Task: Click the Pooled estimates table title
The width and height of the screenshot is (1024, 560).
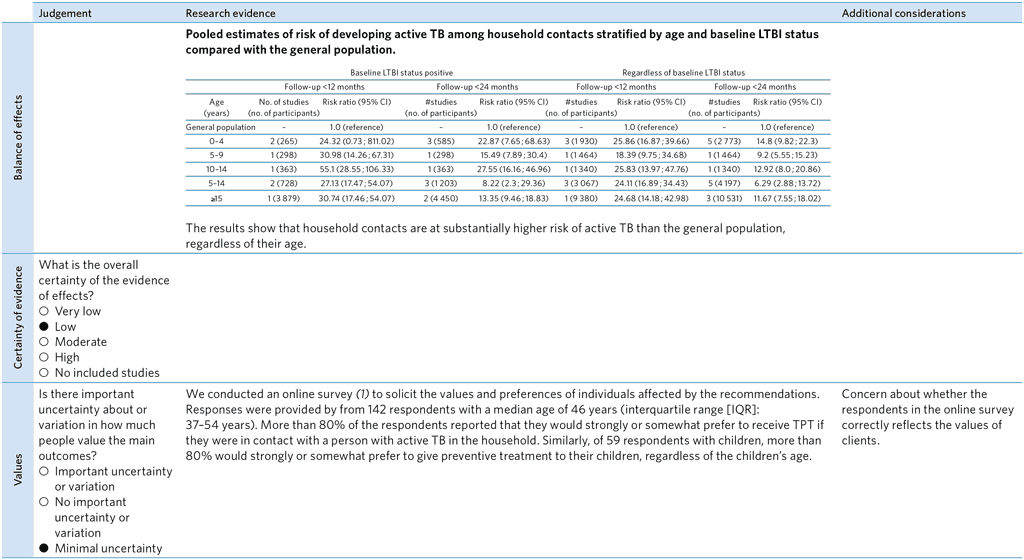Action: click(502, 42)
